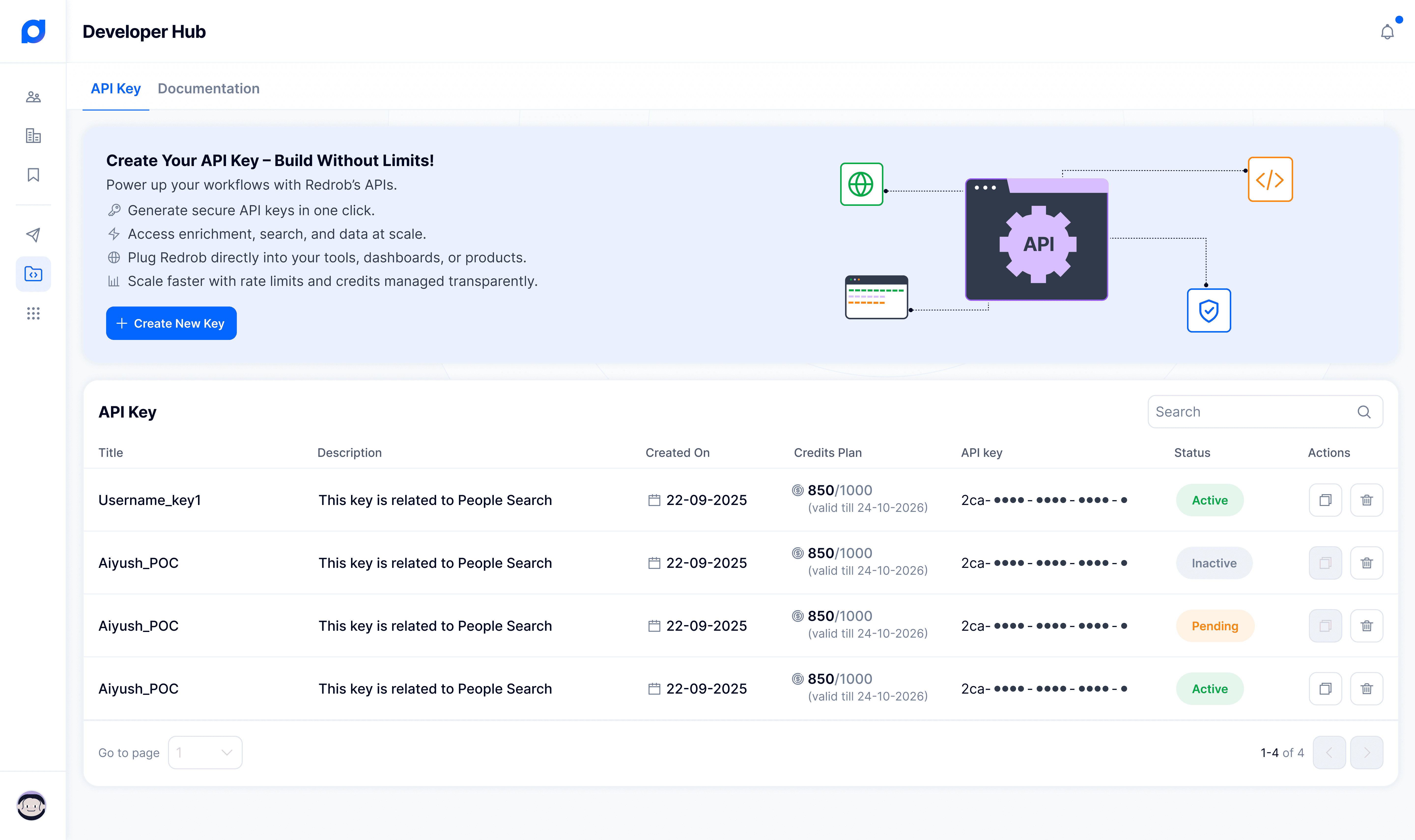Image resolution: width=1415 pixels, height=840 pixels.
Task: Open the user avatar profile
Action: (x=32, y=805)
